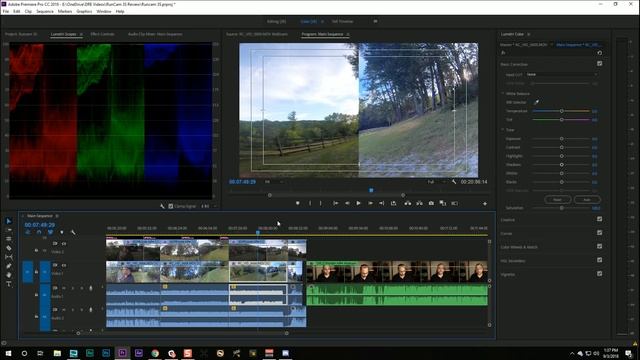Open Lumetri Scopes settings wrench
The width and height of the screenshot is (640, 360).
(162, 207)
